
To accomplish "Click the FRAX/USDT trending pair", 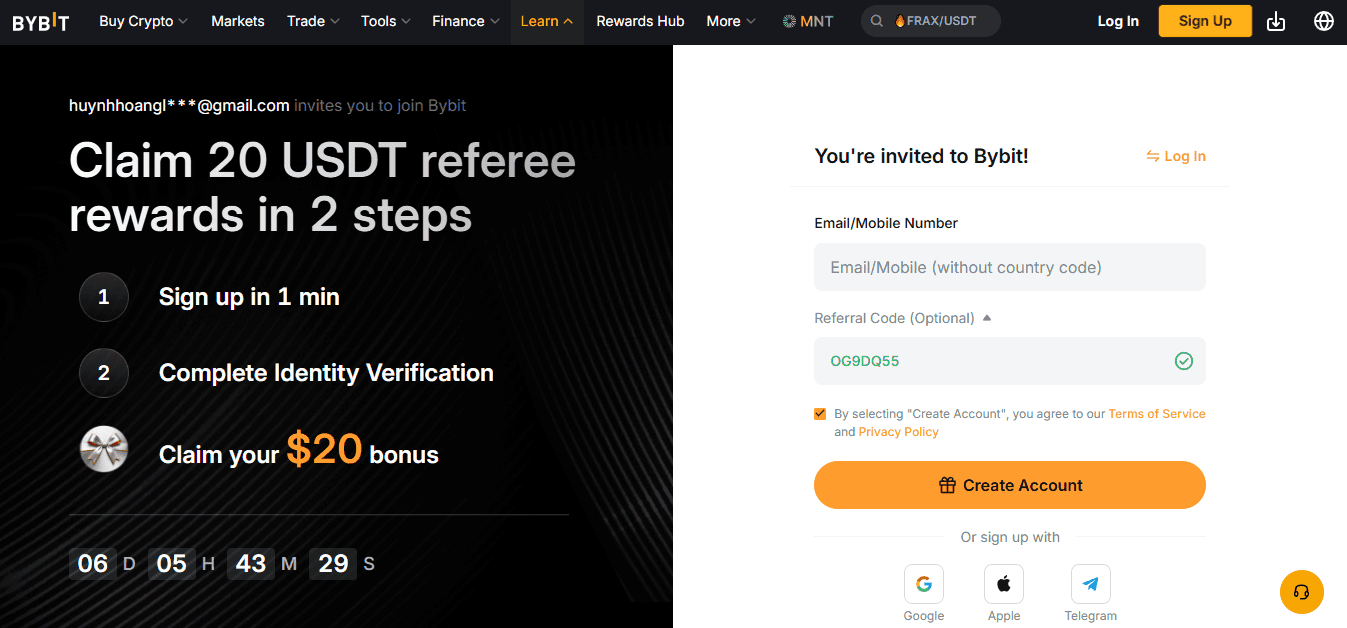I will 940,19.
